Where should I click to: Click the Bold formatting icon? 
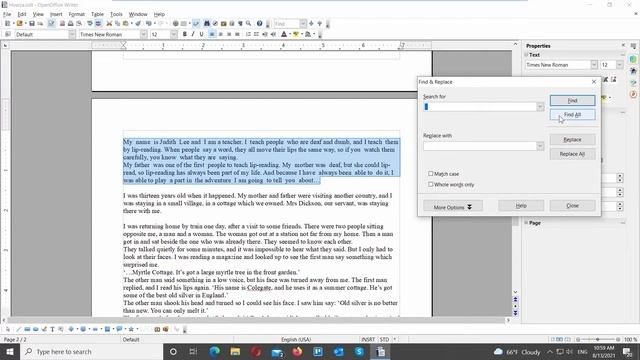click(x=184, y=34)
